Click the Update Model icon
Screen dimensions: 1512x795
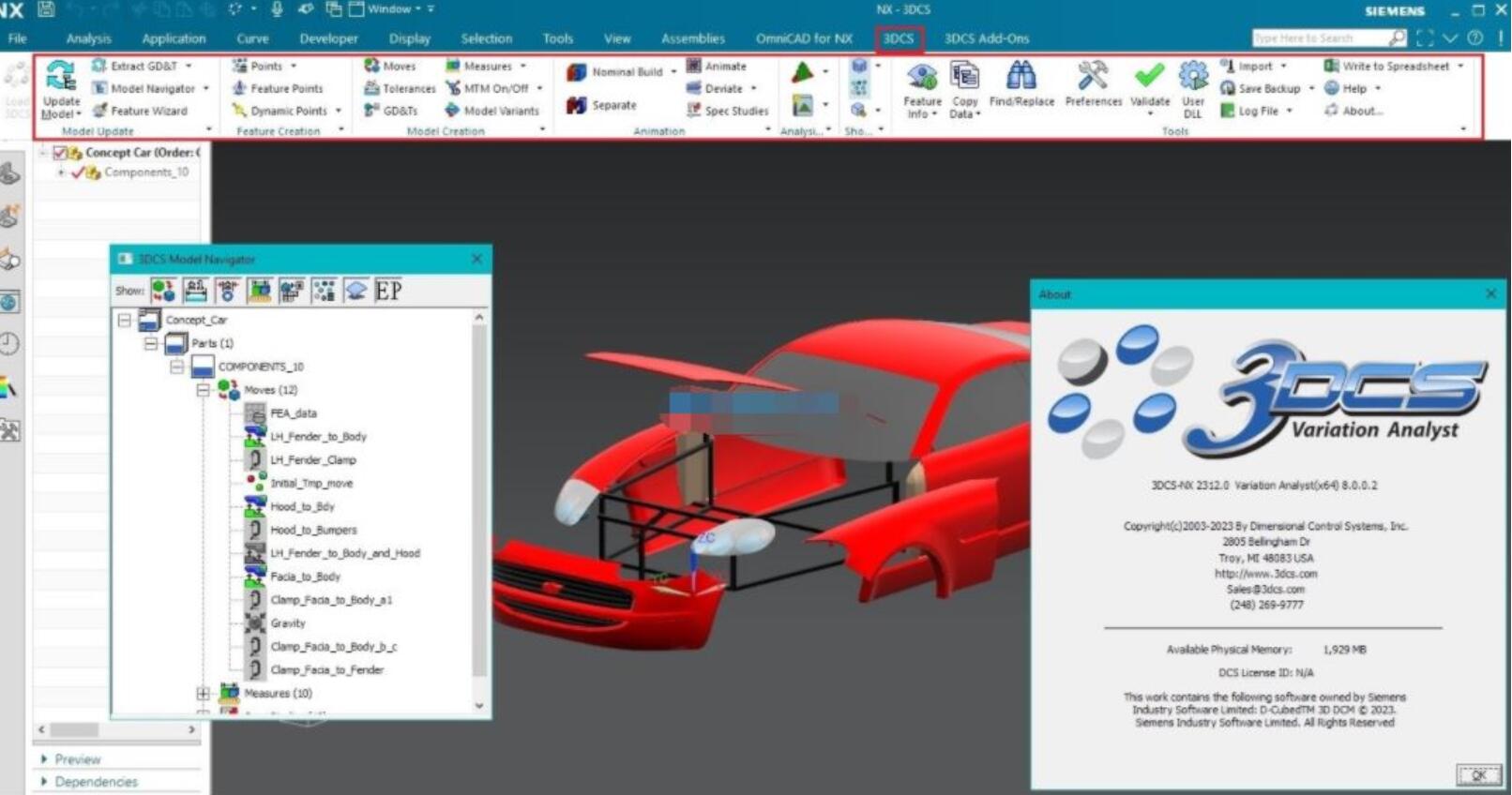(60, 76)
